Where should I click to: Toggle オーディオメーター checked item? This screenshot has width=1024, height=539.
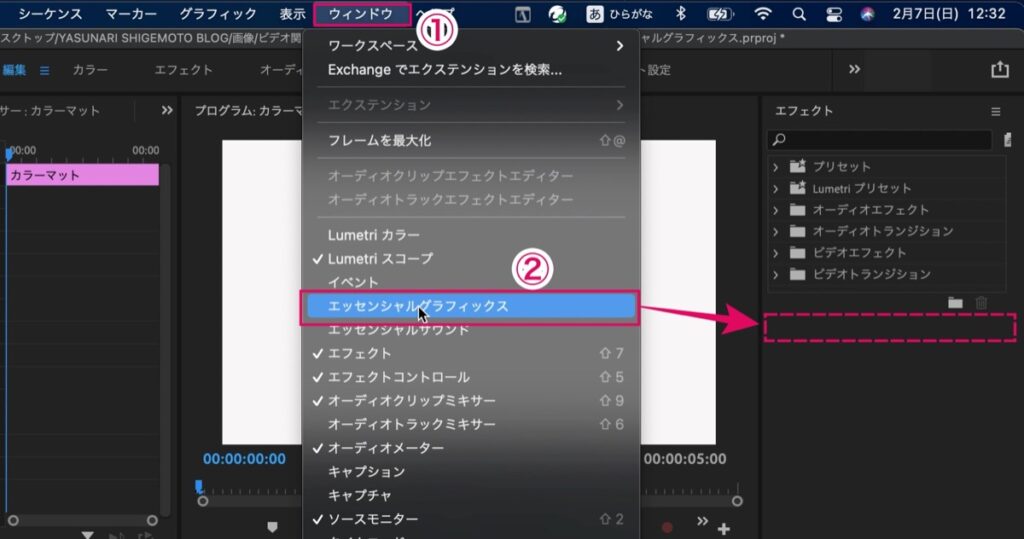pyautogui.click(x=471, y=448)
